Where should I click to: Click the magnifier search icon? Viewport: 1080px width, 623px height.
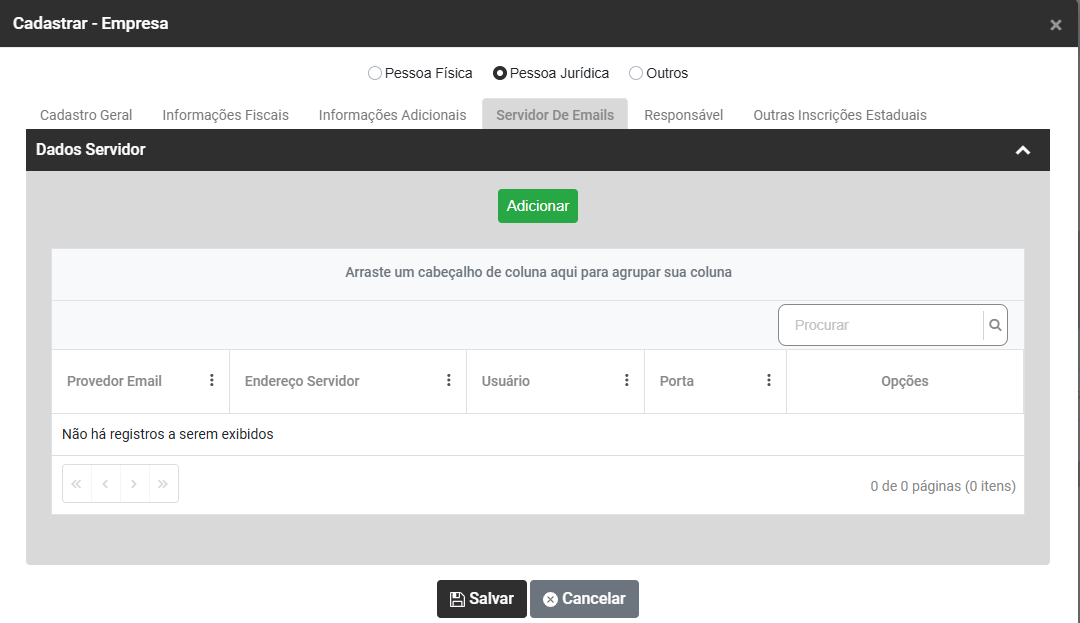point(995,325)
